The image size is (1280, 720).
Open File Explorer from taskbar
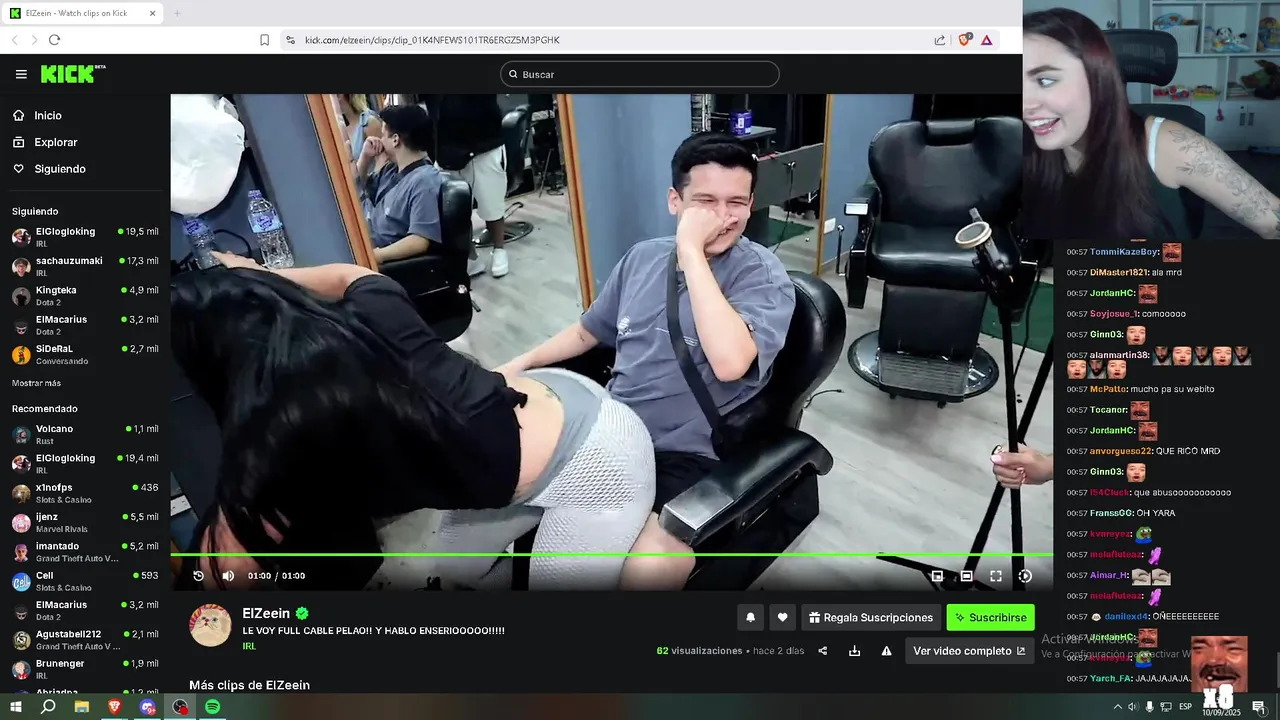pyautogui.click(x=82, y=707)
